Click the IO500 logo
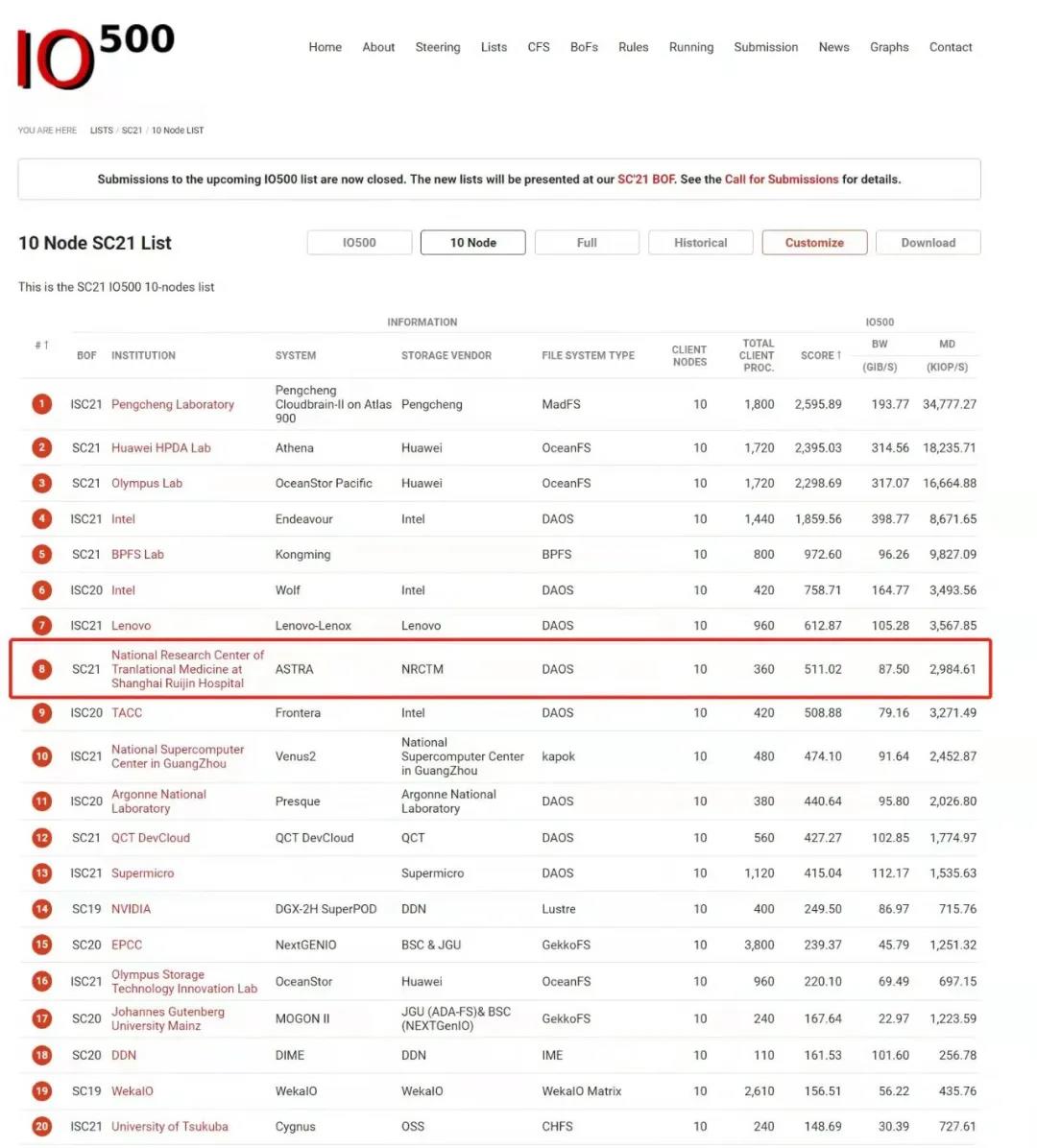This screenshot has width=1037, height=1148. click(x=95, y=56)
